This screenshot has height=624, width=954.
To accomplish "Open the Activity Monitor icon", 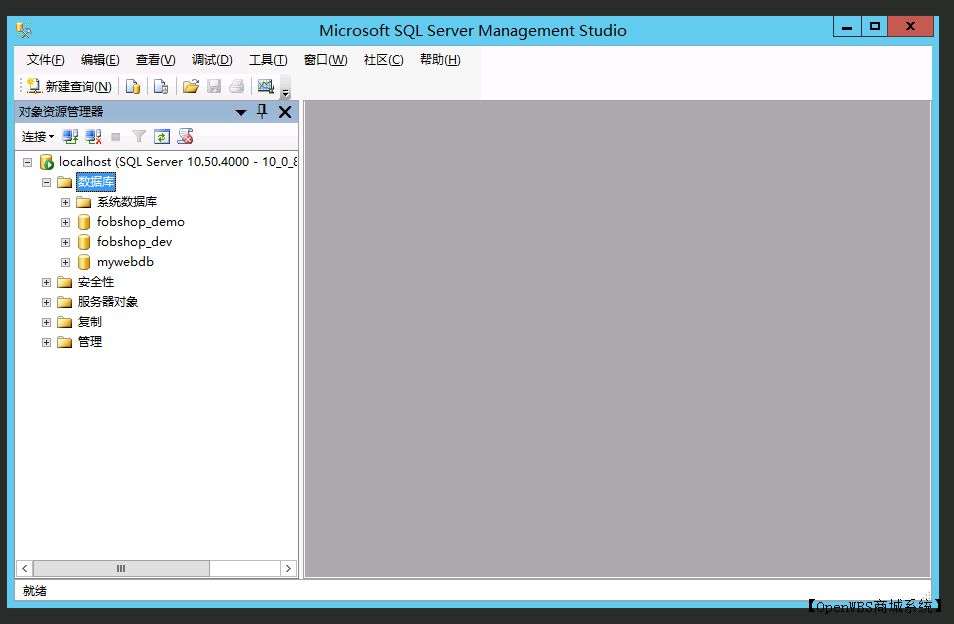I will [264, 86].
